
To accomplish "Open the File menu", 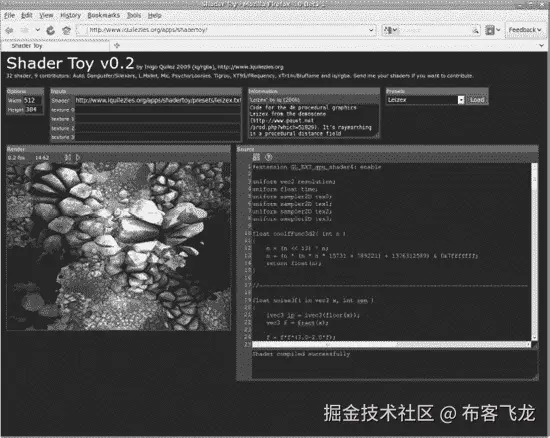I will (9, 15).
